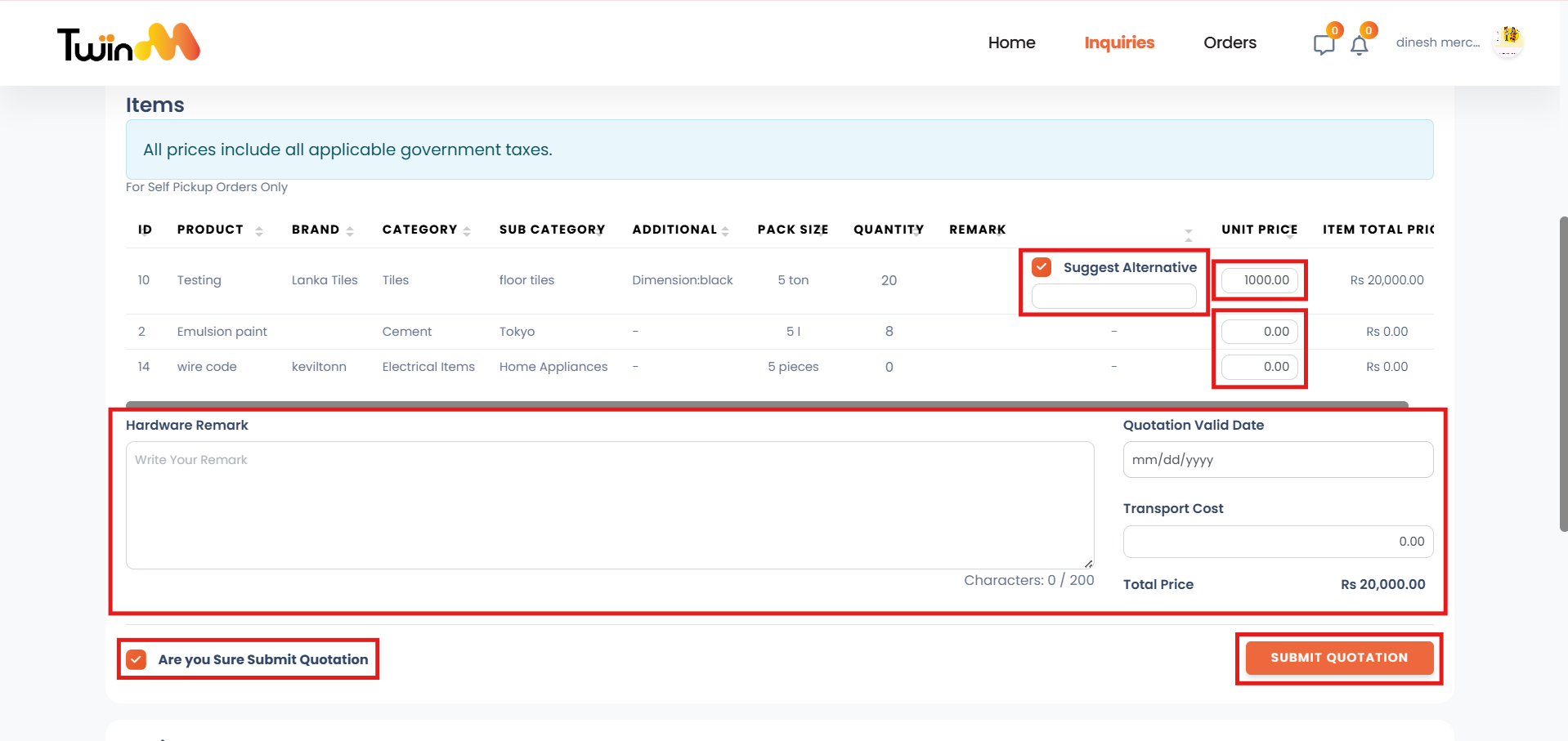Screen dimensions: 1568x741
Task: Sort table by Category column
Action: [x=467, y=230]
